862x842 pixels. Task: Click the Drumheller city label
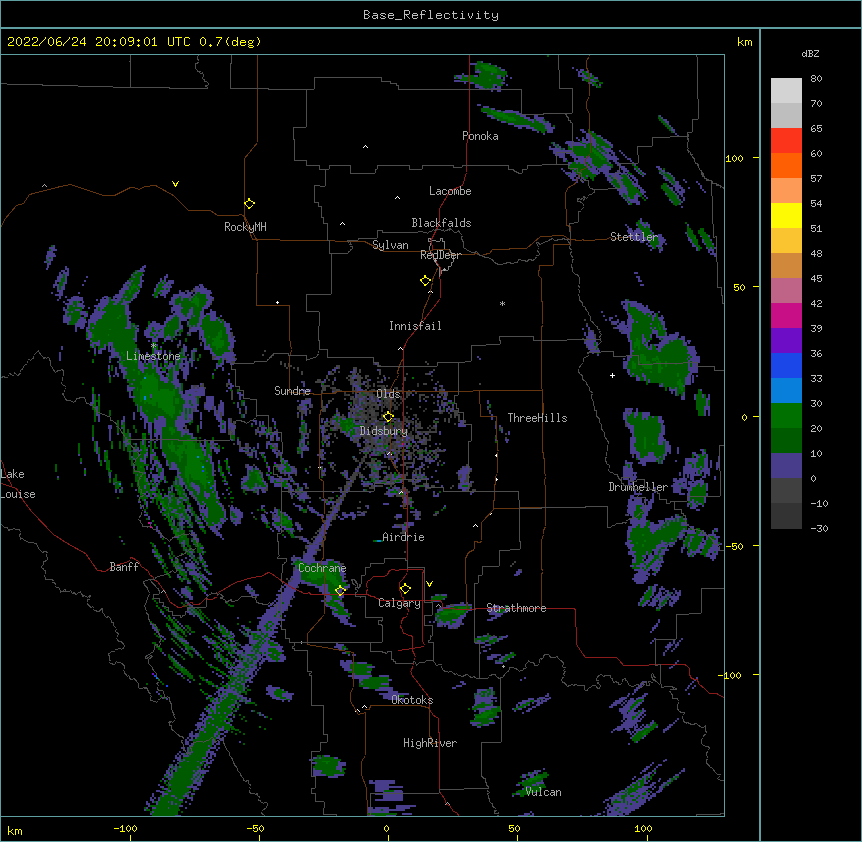(x=638, y=487)
